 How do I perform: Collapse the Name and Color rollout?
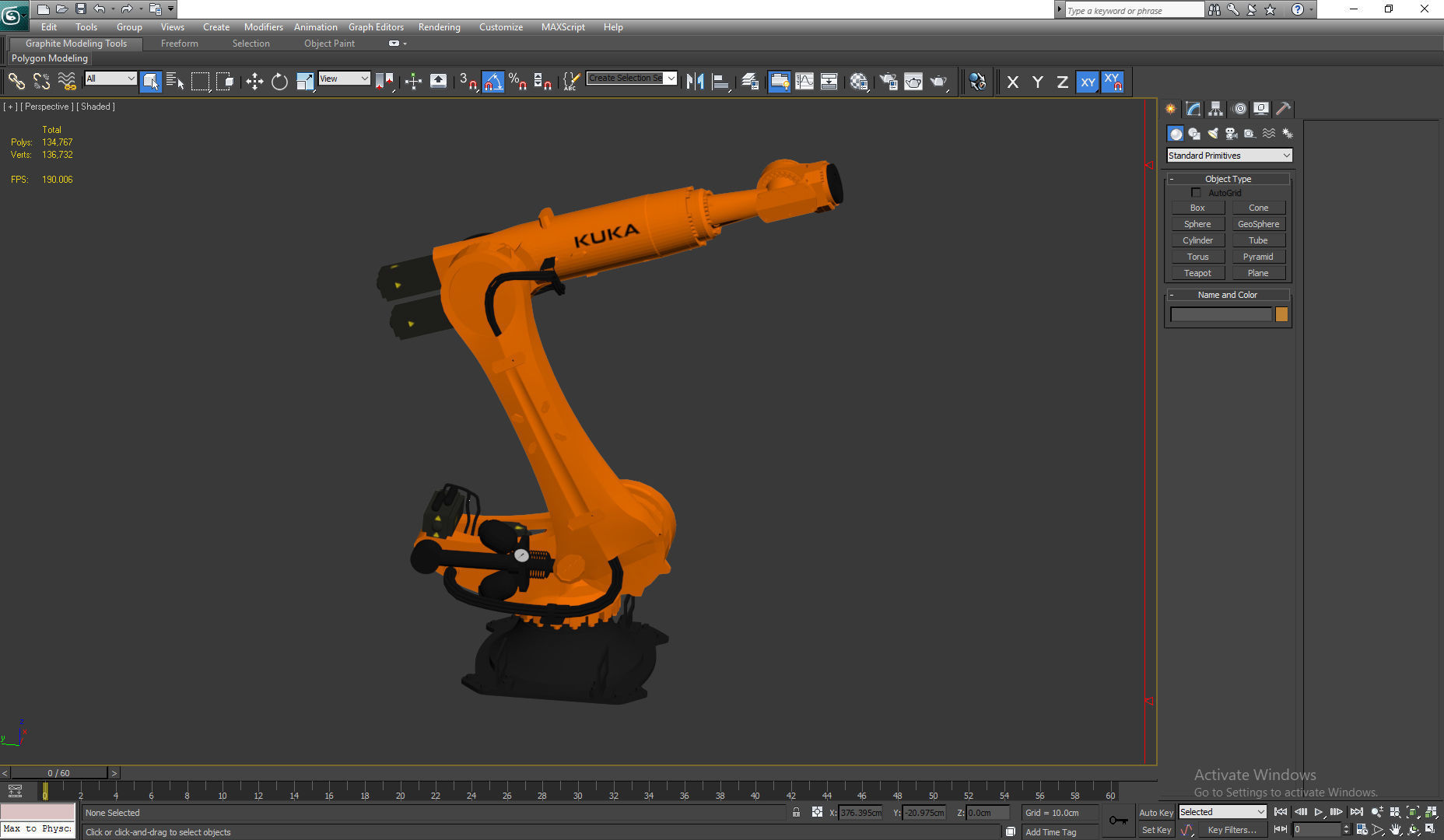pos(1228,295)
